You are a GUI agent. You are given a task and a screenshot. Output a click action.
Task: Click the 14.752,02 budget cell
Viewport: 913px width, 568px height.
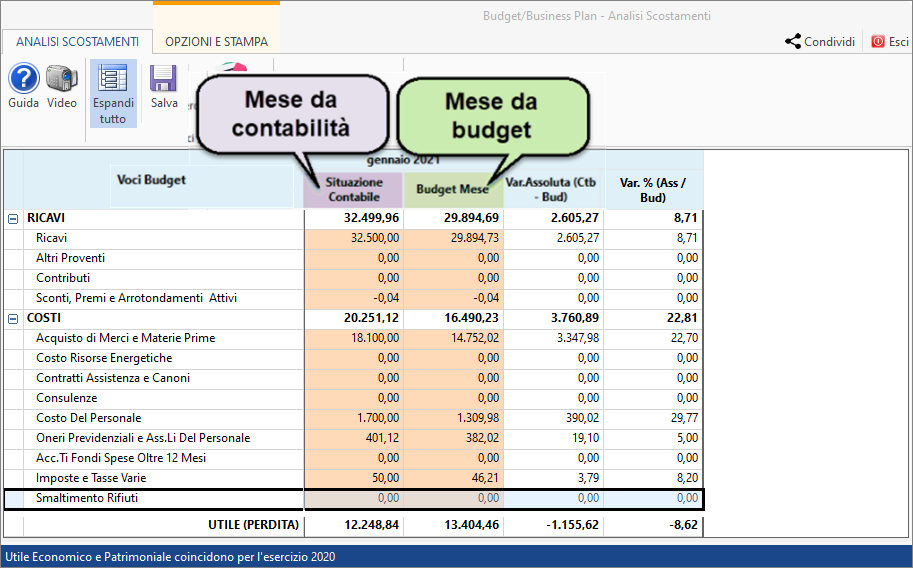[454, 338]
